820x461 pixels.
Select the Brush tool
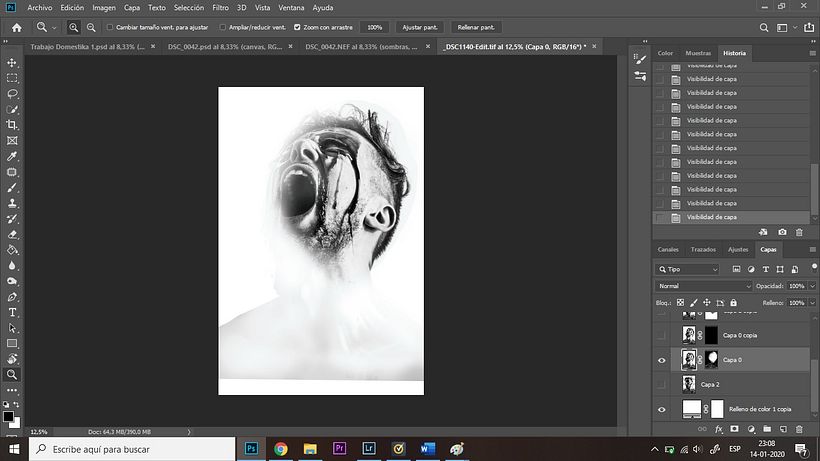point(12,188)
